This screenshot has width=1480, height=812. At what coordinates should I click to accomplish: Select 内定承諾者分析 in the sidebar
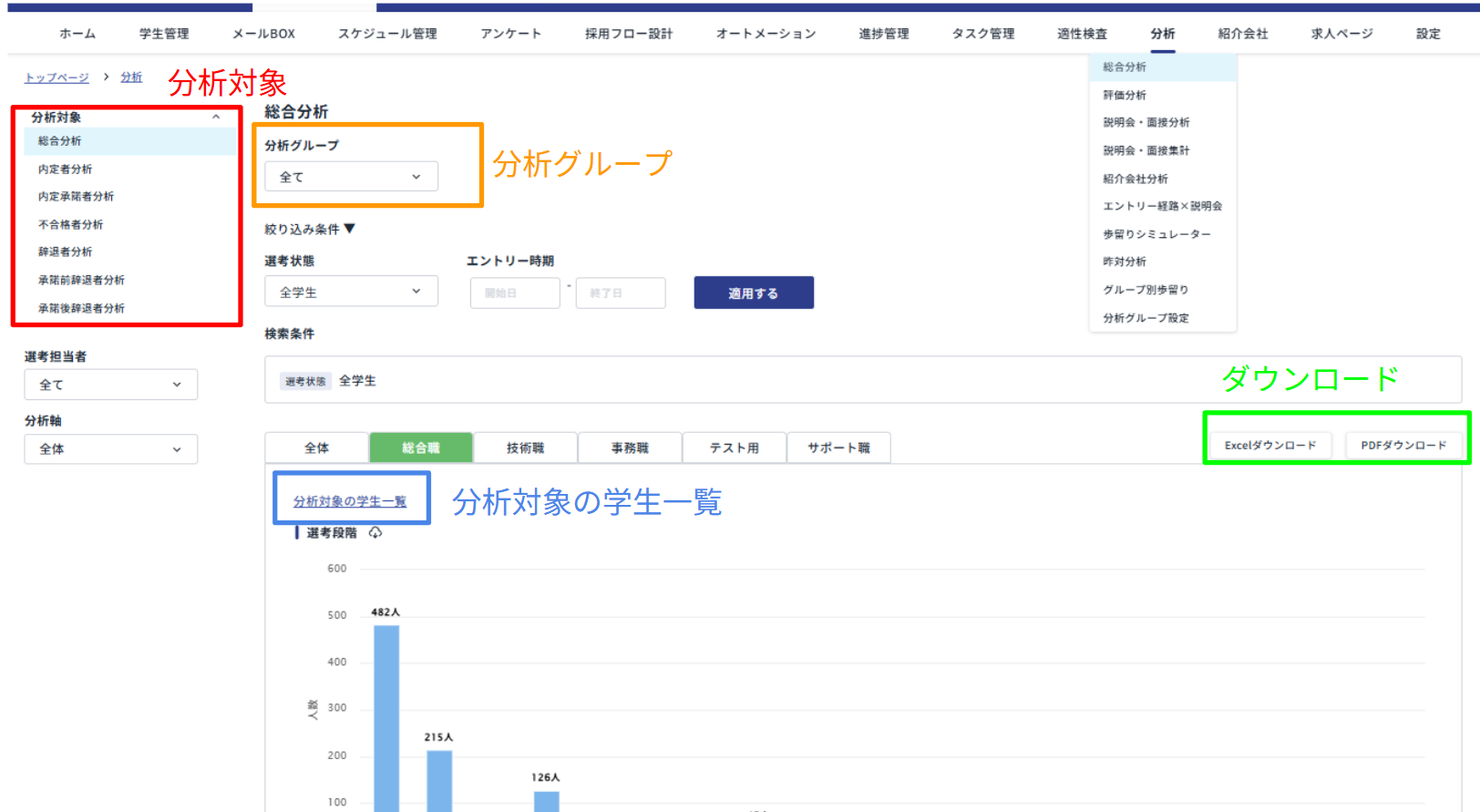pyautogui.click(x=130, y=197)
